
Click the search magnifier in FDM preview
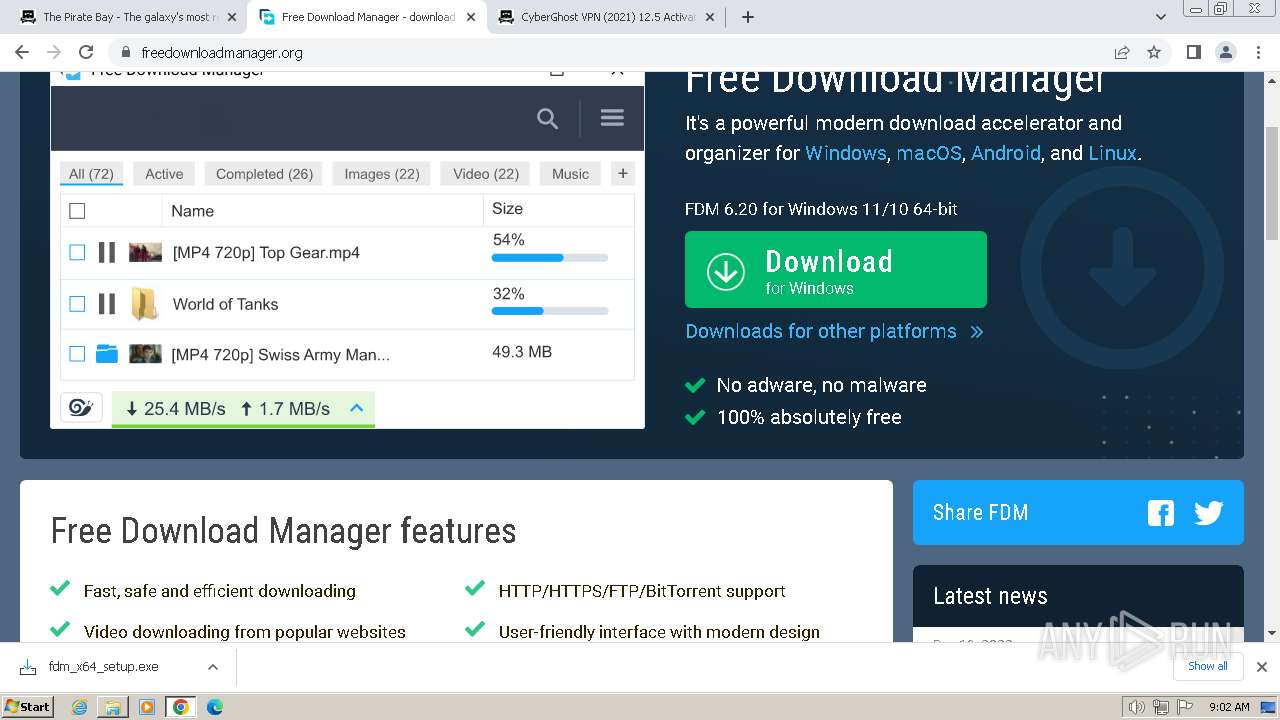pos(547,119)
